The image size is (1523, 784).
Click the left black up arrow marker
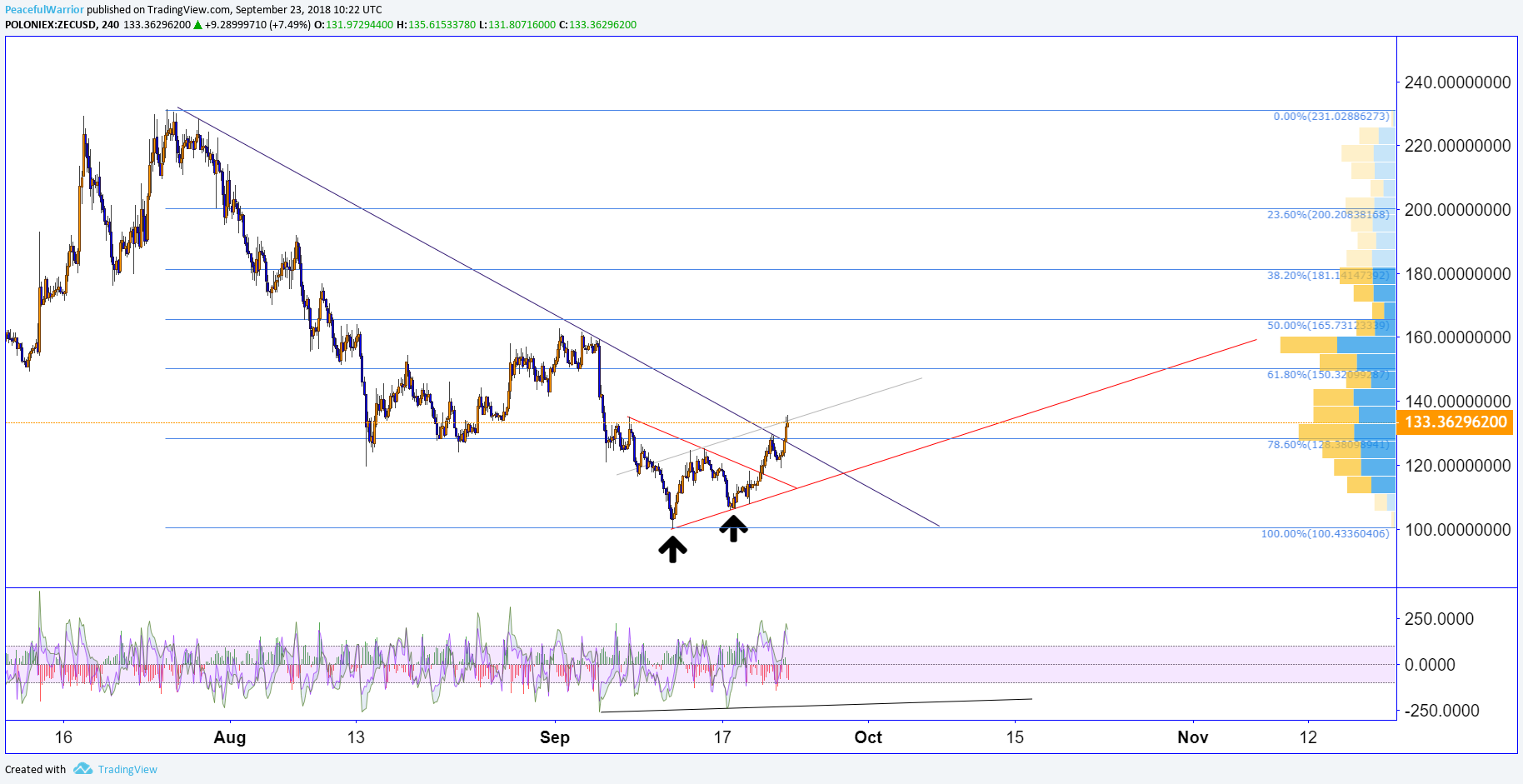tap(672, 549)
